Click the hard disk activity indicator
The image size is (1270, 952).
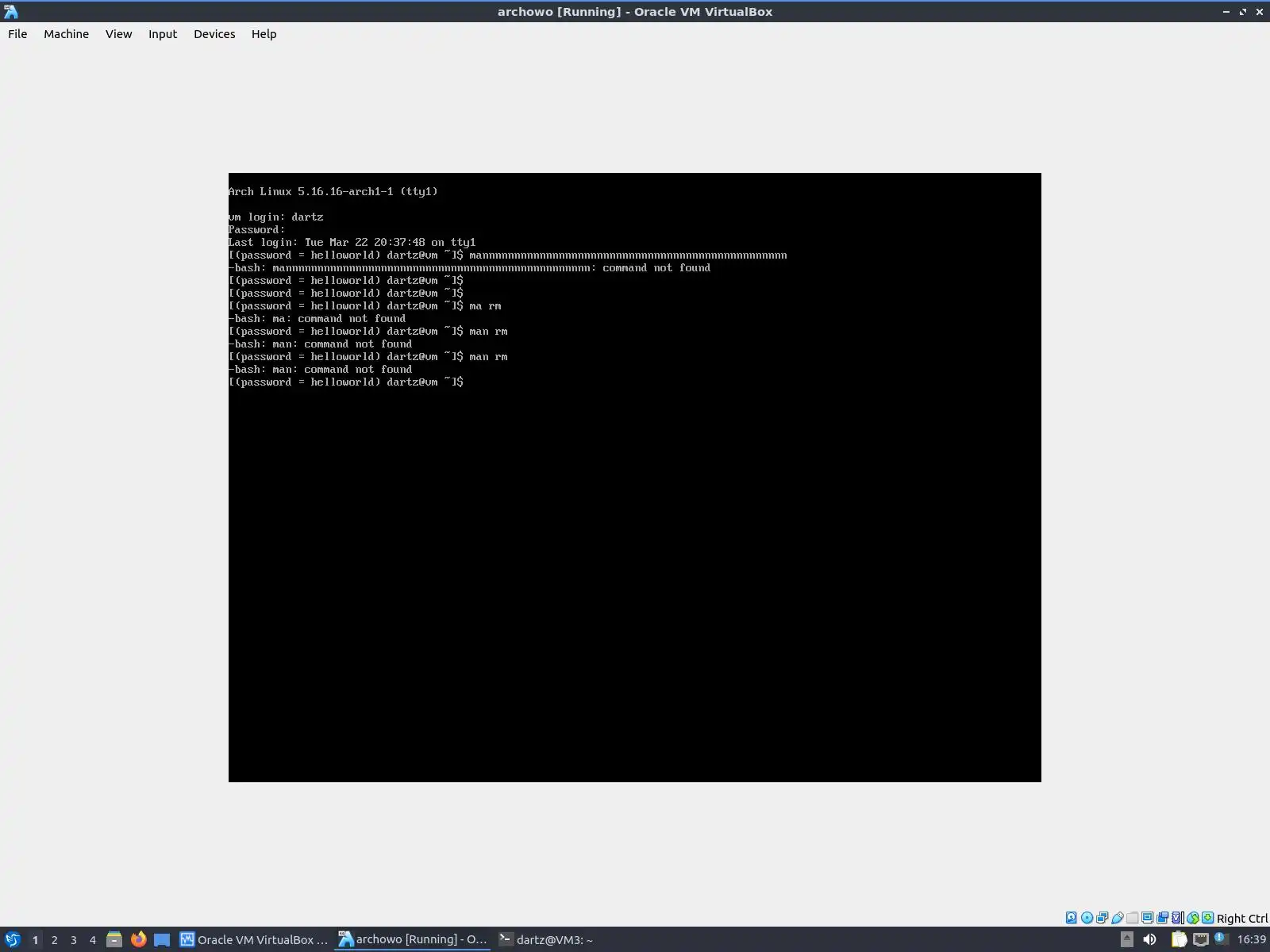1071,918
